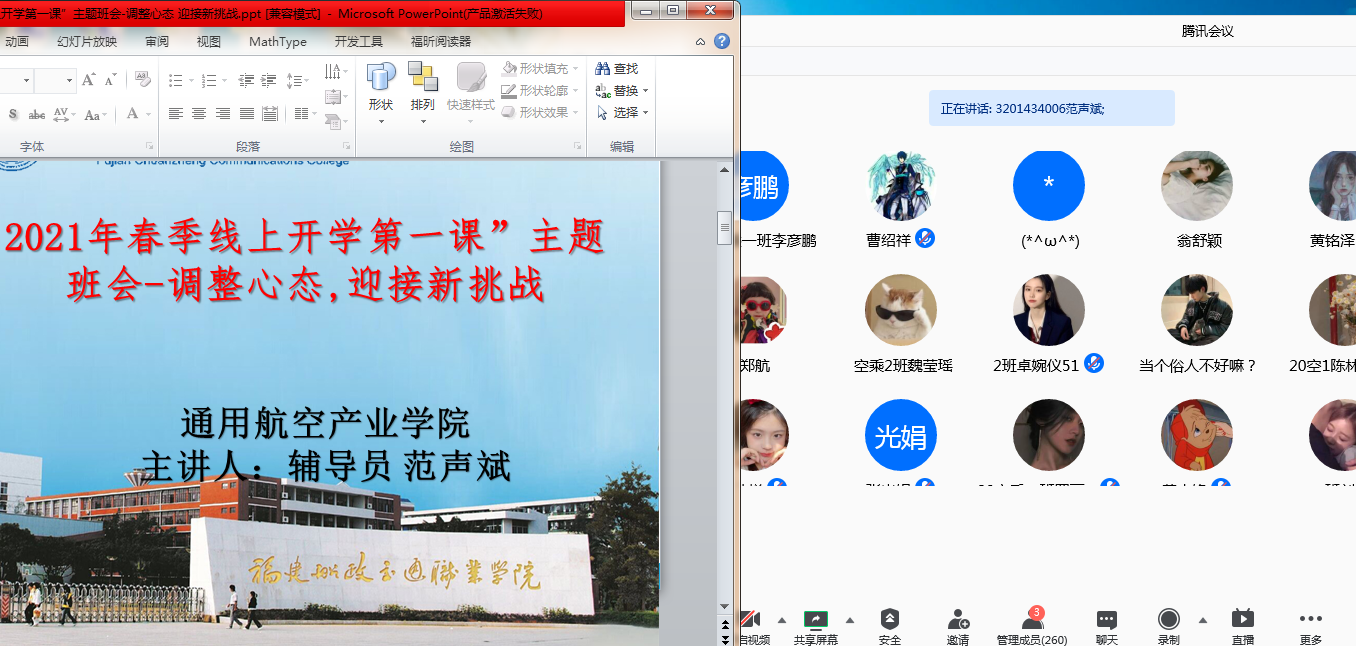Viewport: 1356px width, 646px height.
Task: Click the slide pane vertical scrollbar thumb
Action: [x=724, y=228]
